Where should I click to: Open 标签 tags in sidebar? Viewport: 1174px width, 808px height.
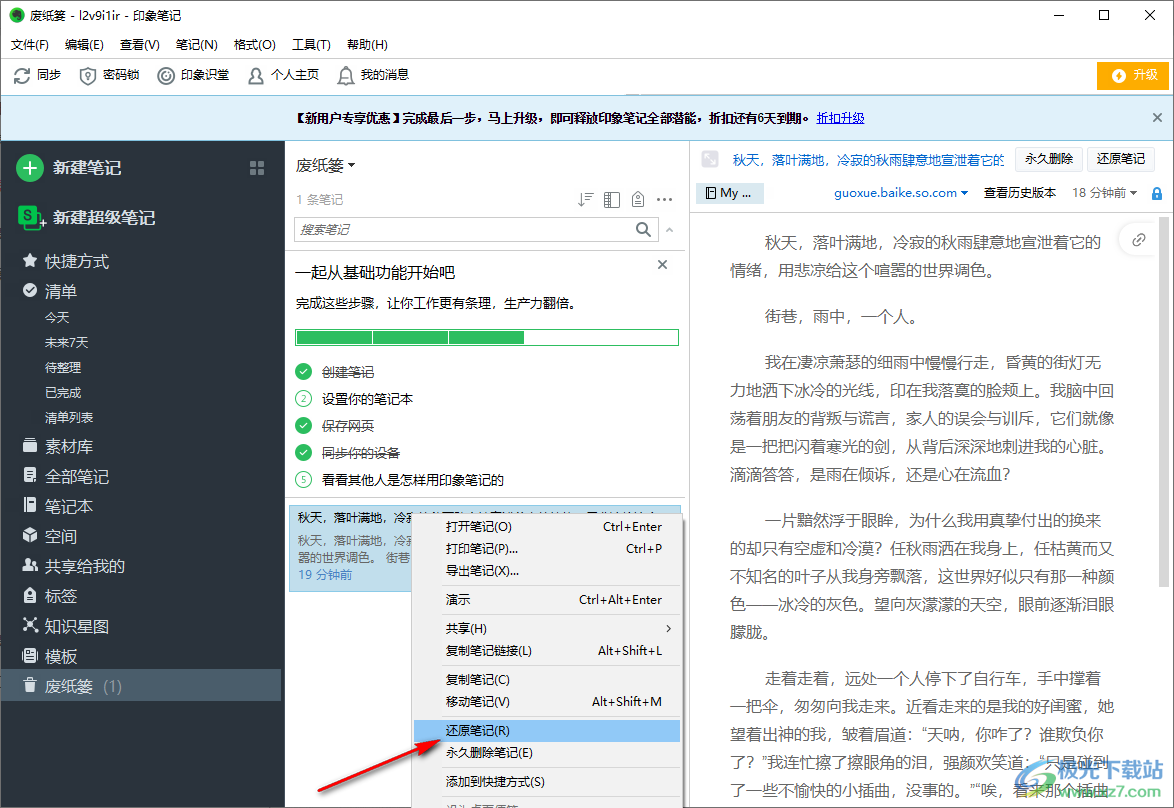pos(50,596)
